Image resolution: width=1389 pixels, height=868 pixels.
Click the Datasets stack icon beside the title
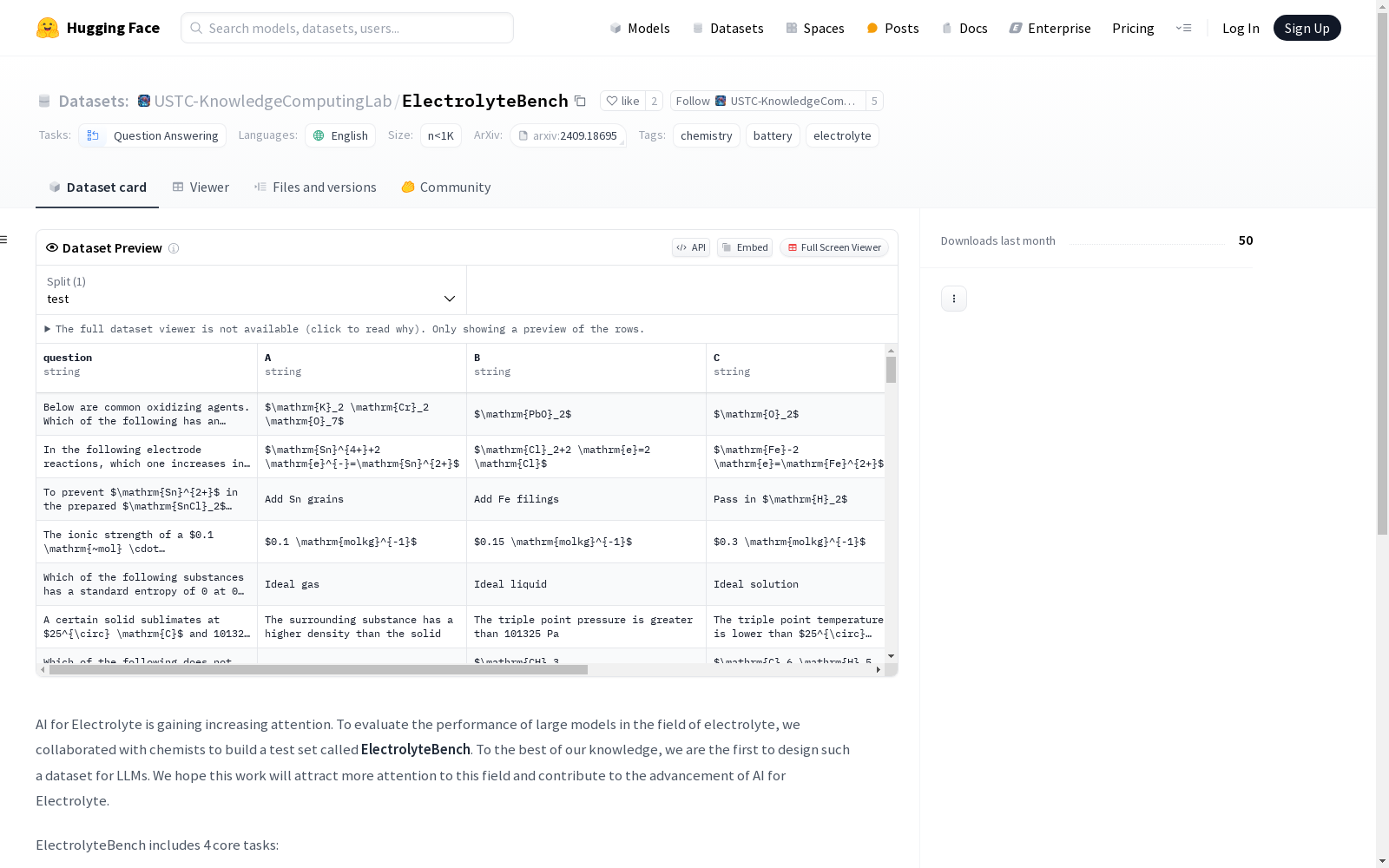tap(44, 102)
